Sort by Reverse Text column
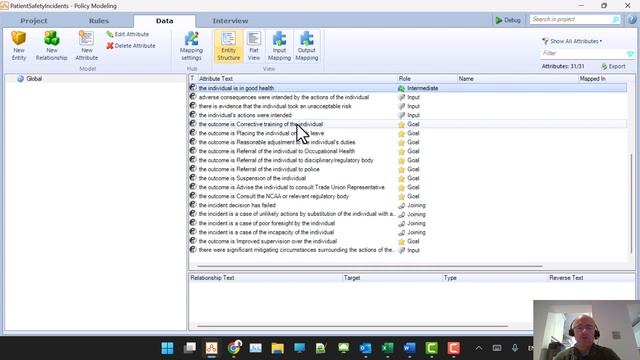This screenshot has width=640, height=360. (x=591, y=278)
